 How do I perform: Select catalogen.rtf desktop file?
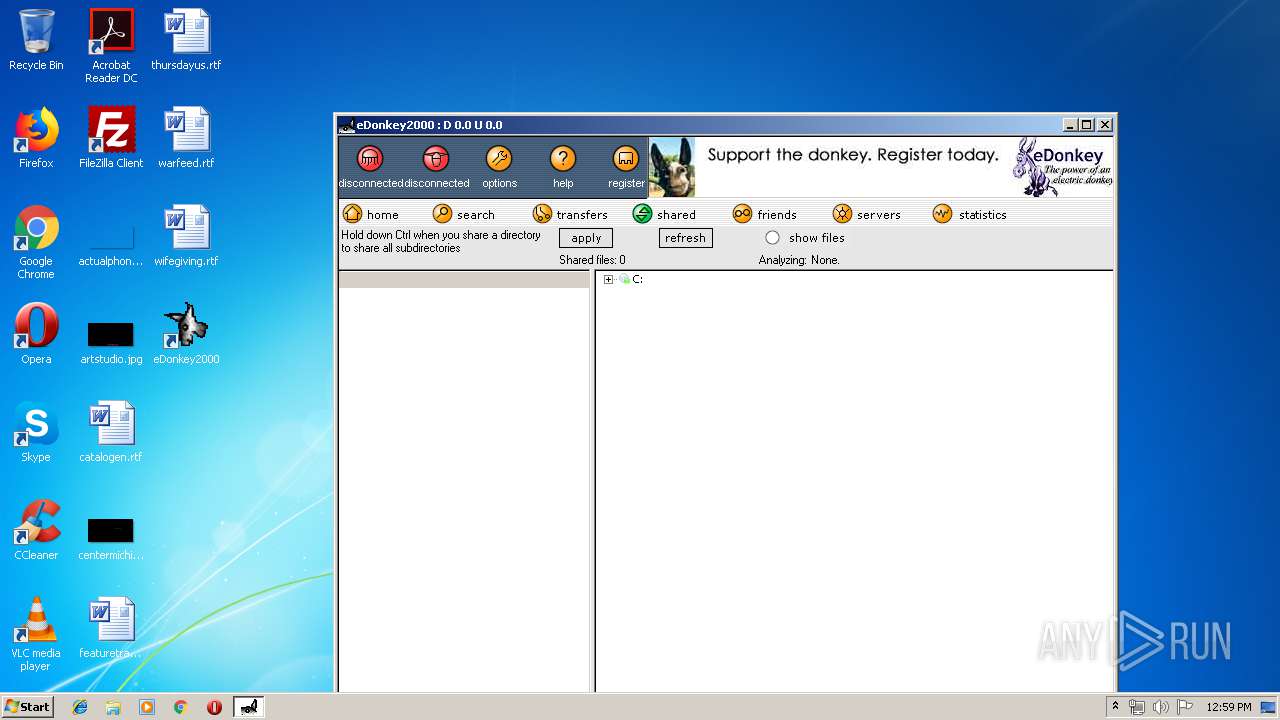coord(111,432)
